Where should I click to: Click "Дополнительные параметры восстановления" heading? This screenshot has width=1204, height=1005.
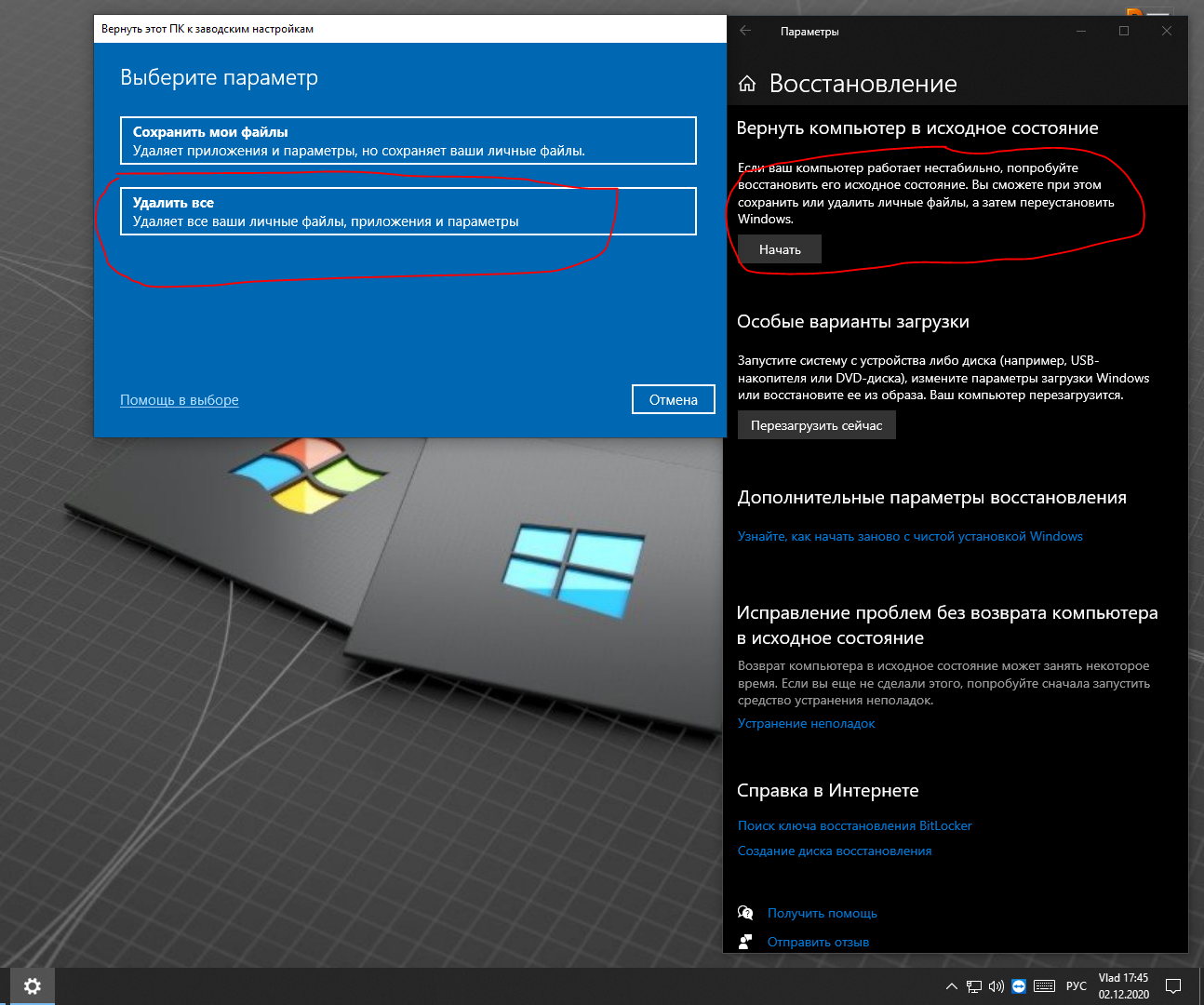931,498
